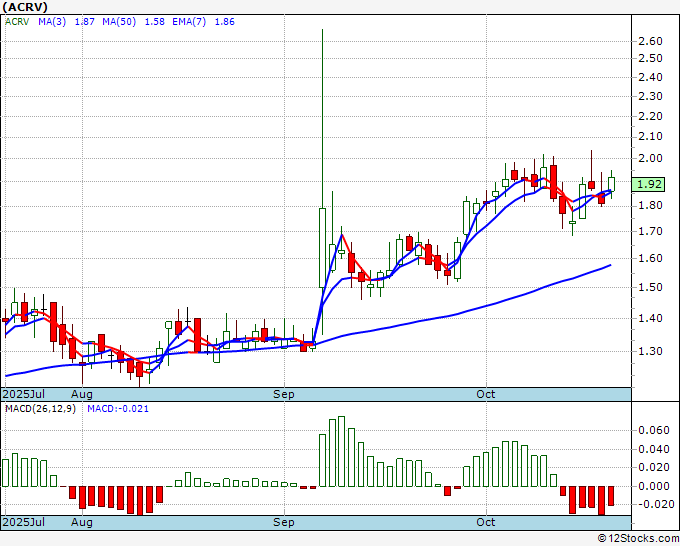Click Aug on price chart date axis
The width and height of the screenshot is (680, 546).
click(82, 394)
